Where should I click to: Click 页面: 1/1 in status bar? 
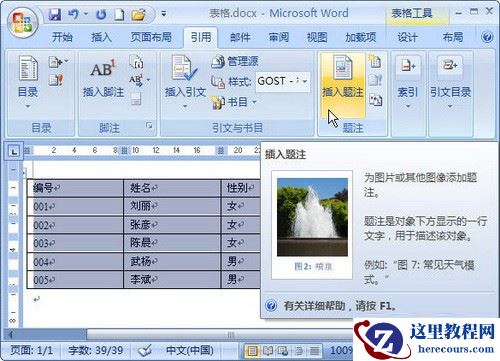point(32,350)
